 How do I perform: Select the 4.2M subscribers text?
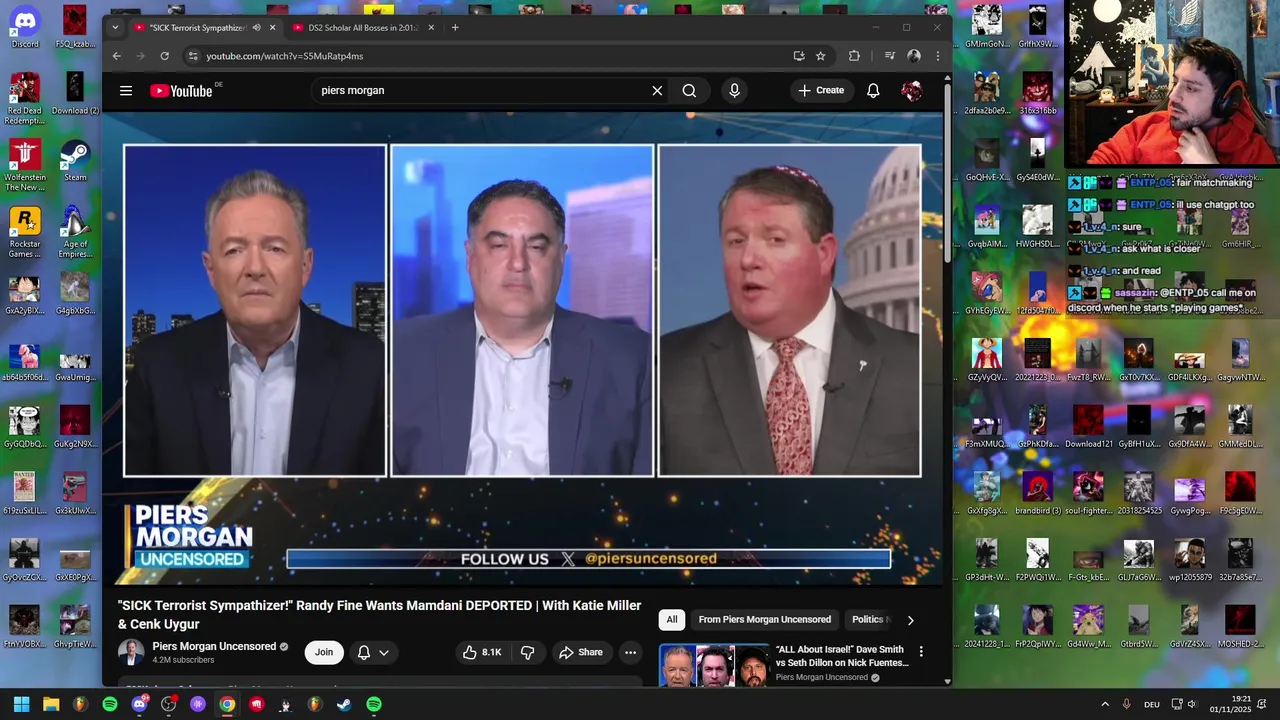[183, 660]
